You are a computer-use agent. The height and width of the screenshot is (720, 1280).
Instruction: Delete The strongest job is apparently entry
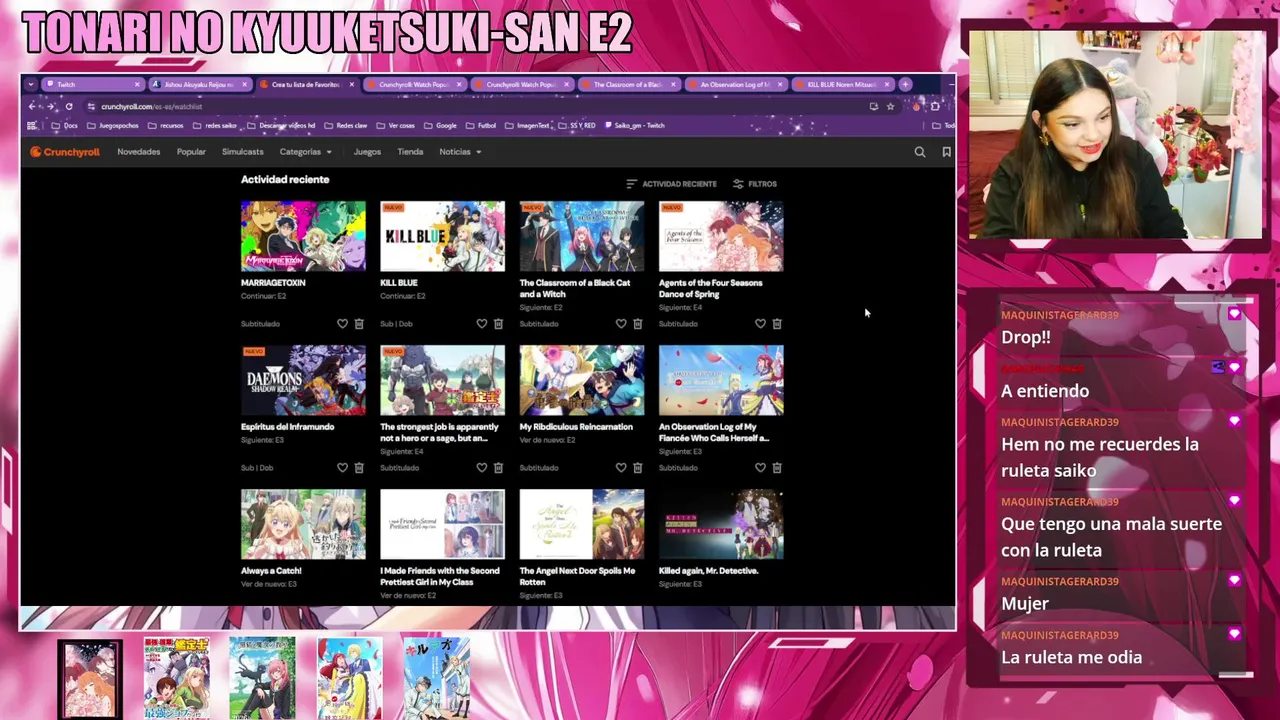pos(498,468)
